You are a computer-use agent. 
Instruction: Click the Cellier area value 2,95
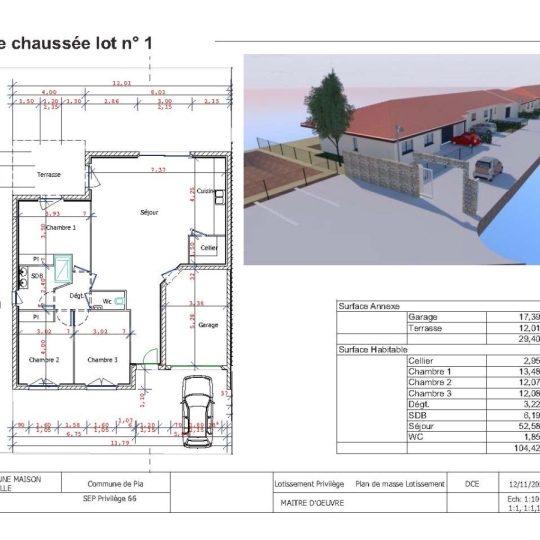tap(531, 361)
